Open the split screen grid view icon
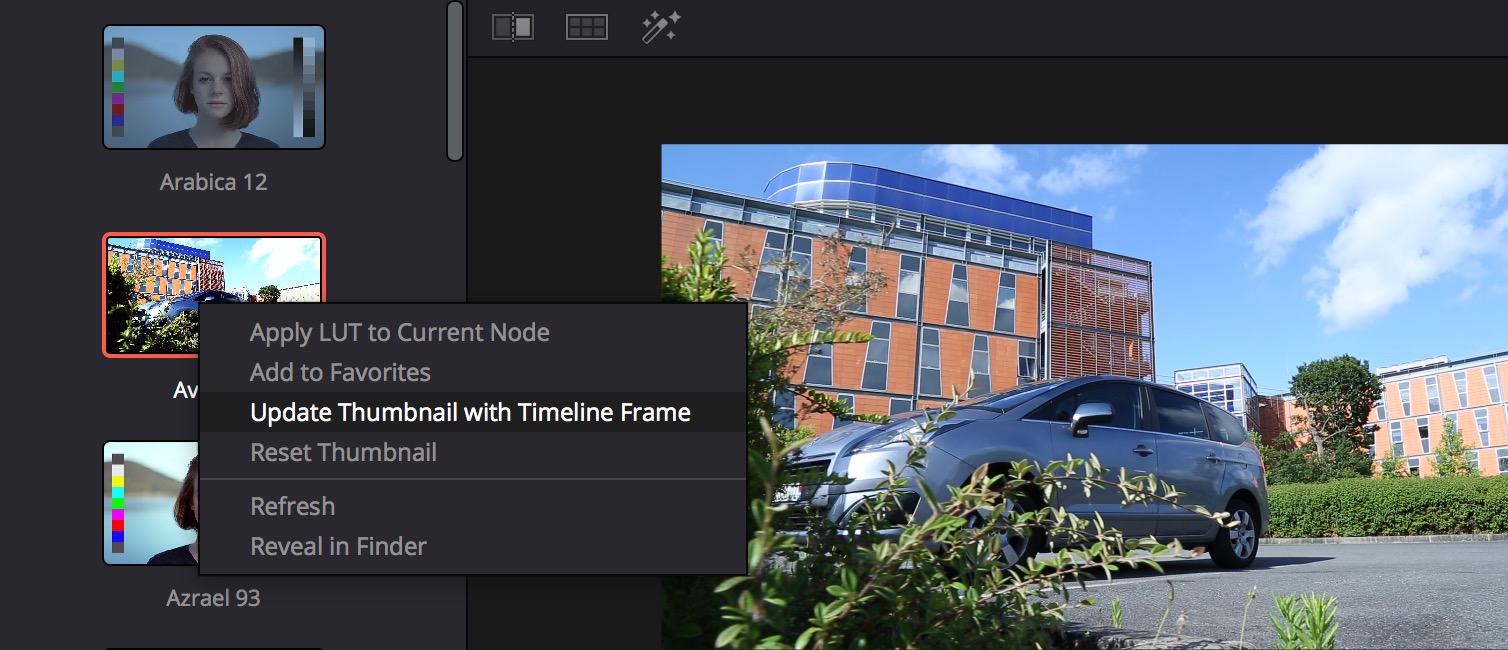1508x650 pixels. (x=585, y=27)
